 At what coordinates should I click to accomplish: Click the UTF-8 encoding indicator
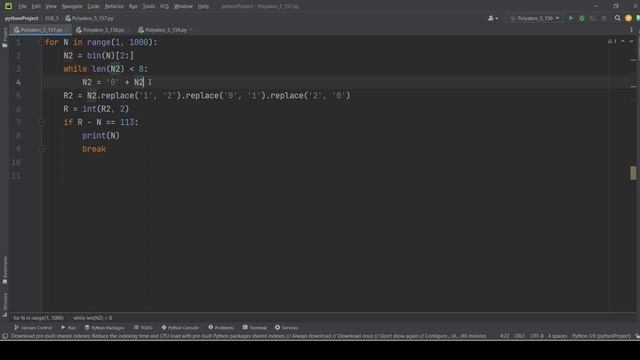click(x=536, y=336)
